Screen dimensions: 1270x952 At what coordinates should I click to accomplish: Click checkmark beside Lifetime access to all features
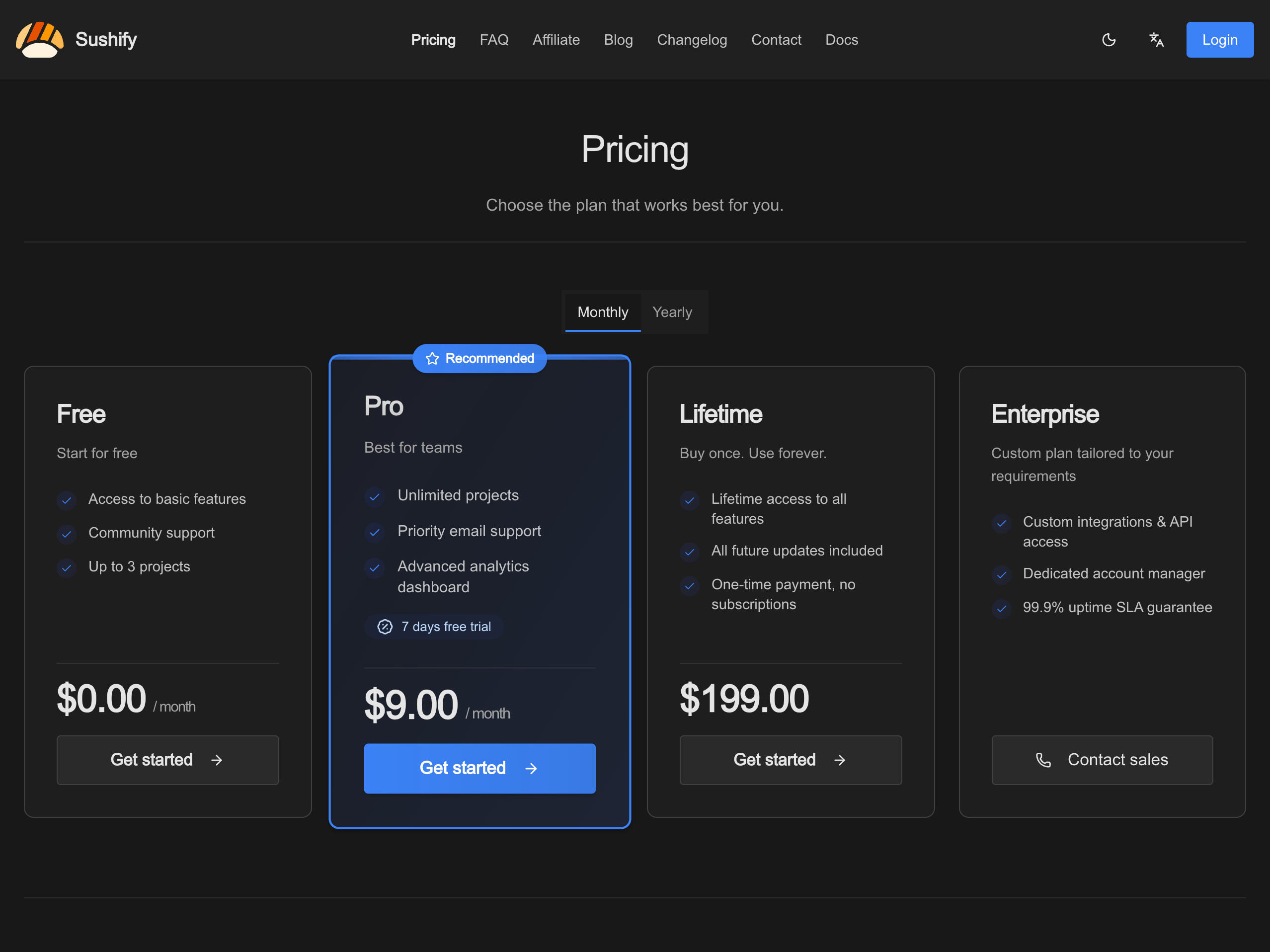click(x=690, y=500)
